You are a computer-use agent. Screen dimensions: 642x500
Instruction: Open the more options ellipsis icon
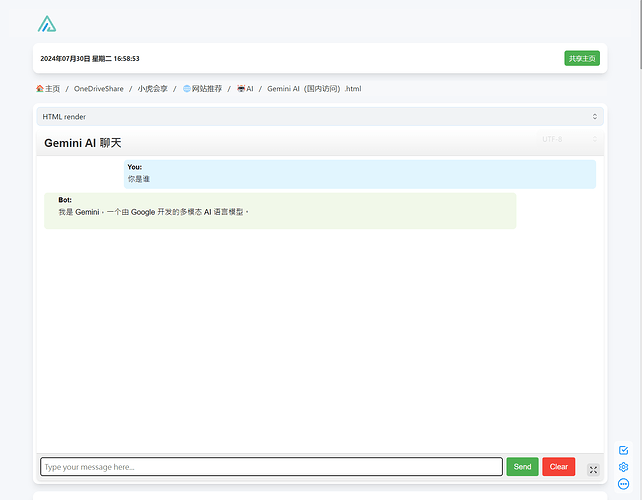(623, 484)
